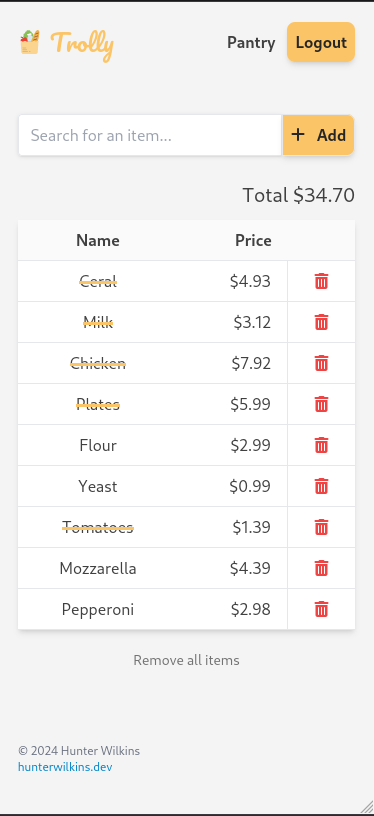The height and width of the screenshot is (816, 374).
Task: Open the Pantry page
Action: coord(251,43)
